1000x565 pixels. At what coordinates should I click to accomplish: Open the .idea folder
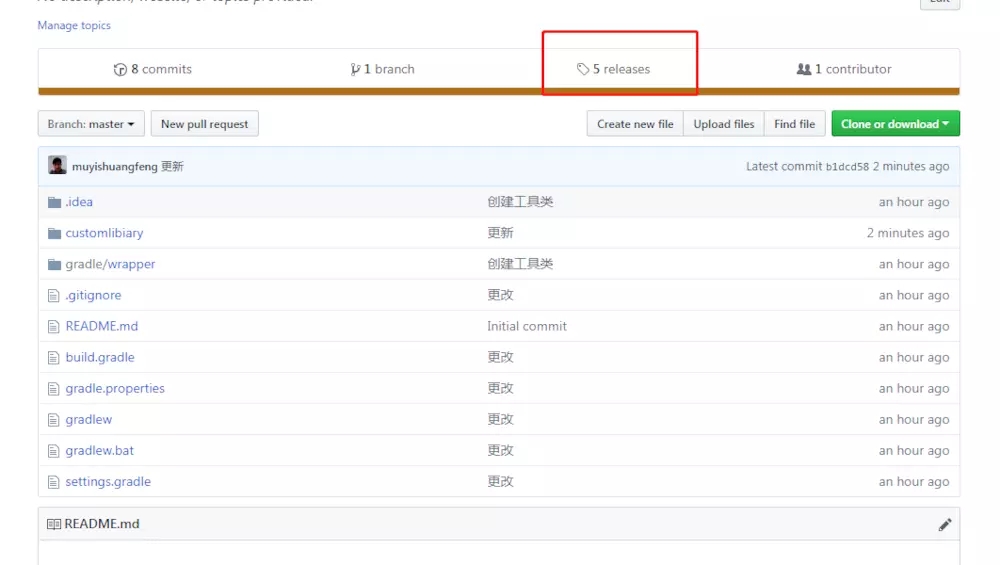pos(79,202)
